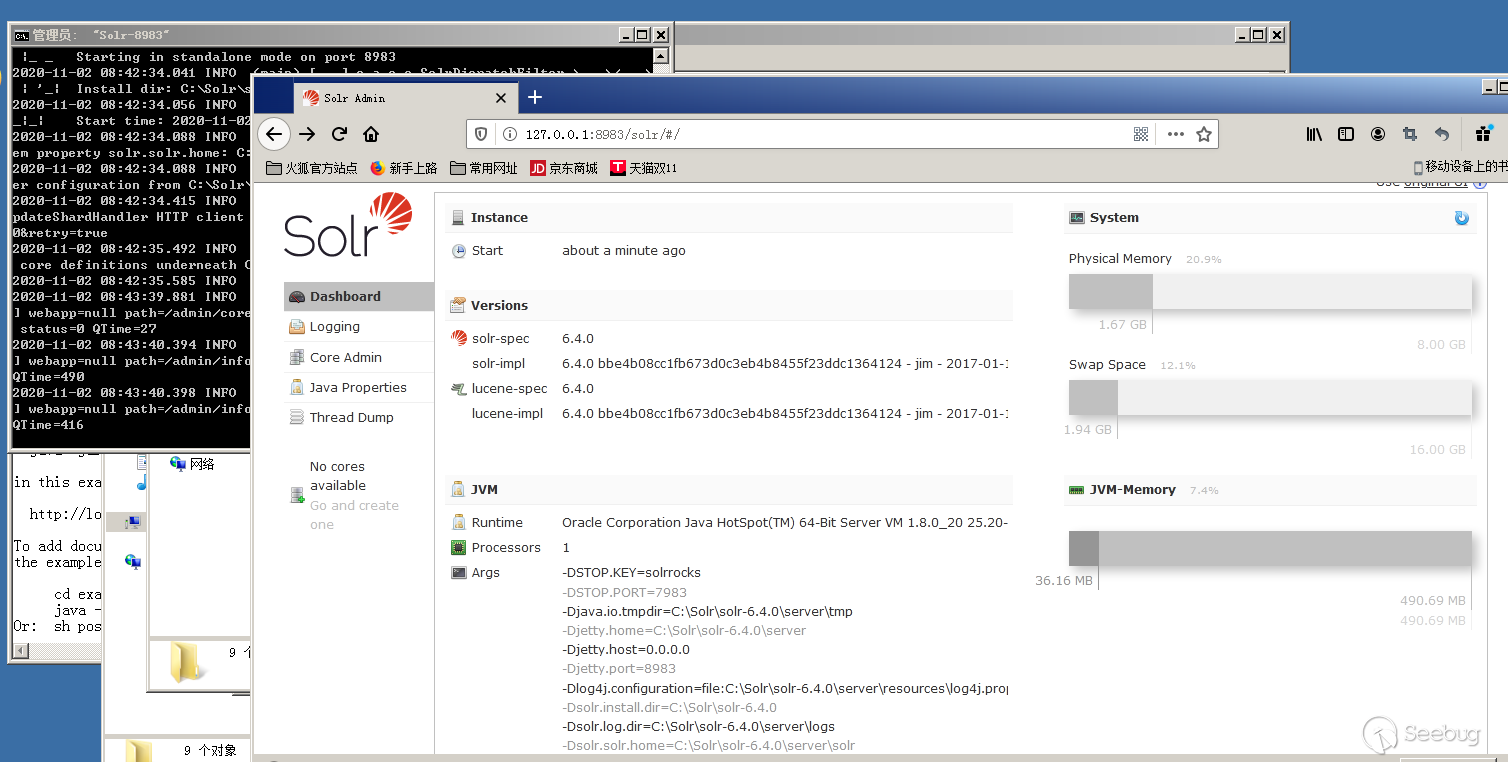The height and width of the screenshot is (762, 1508).
Task: Reload the Solr Admin page
Action: coord(339,134)
